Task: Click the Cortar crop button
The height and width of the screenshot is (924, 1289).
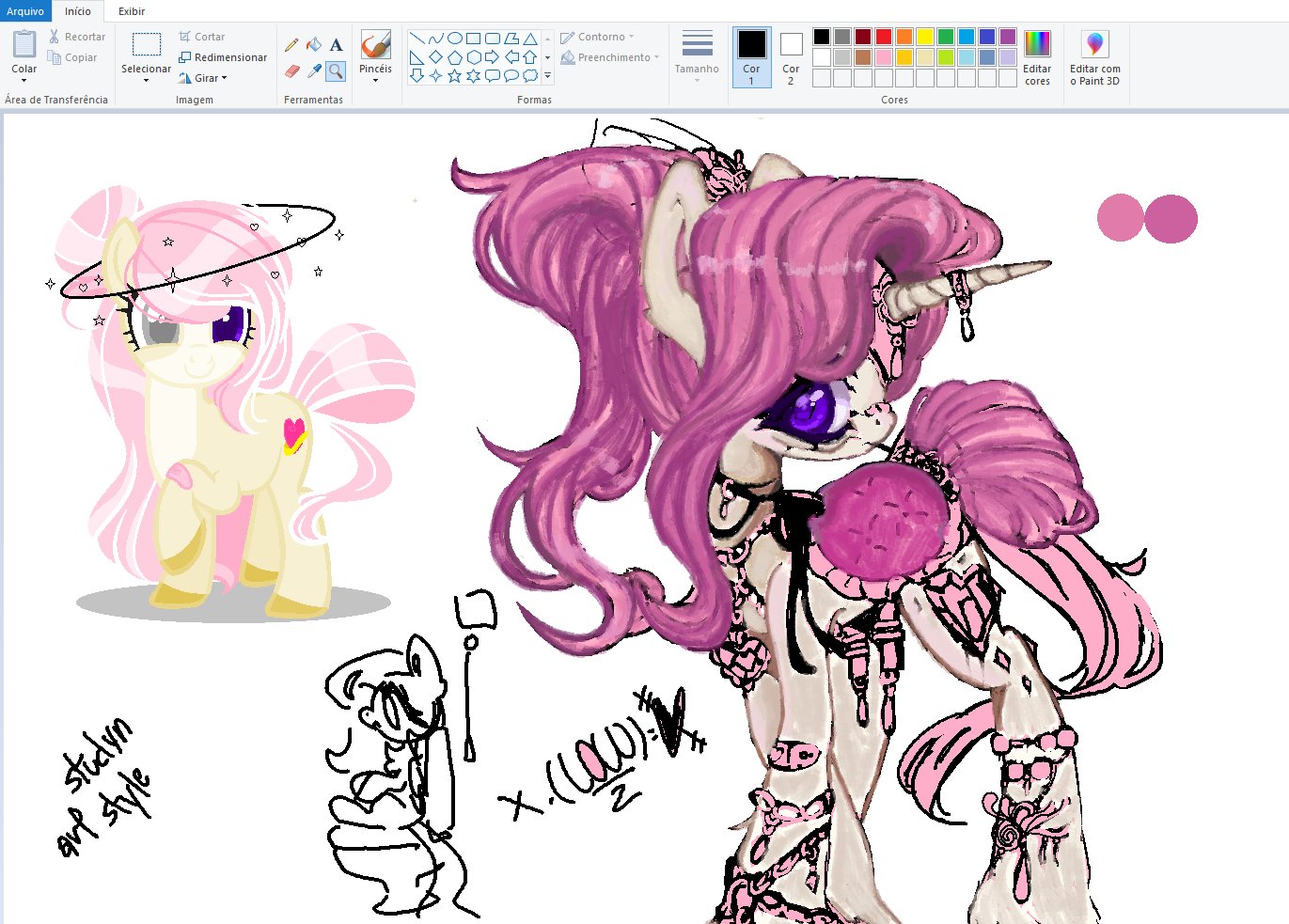Action: (201, 37)
